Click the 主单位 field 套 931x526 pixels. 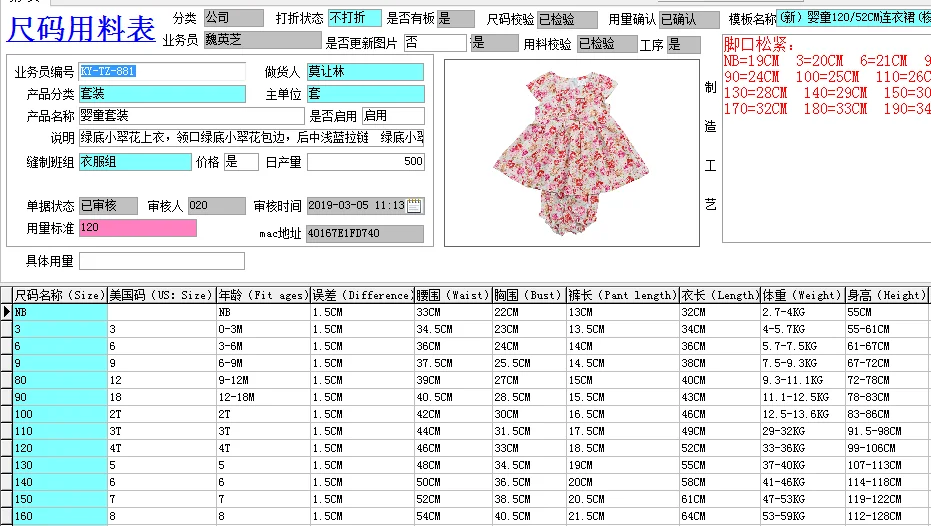click(x=366, y=94)
